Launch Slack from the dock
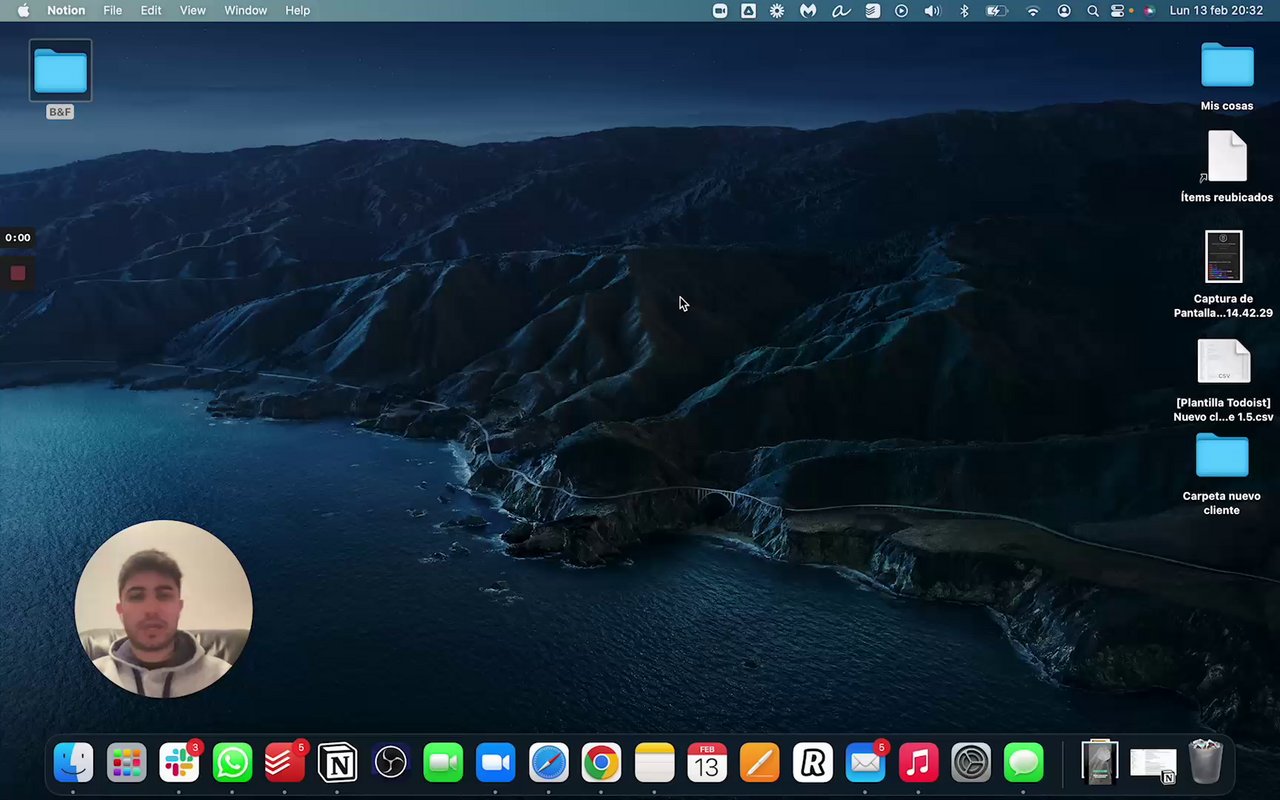Image resolution: width=1280 pixels, height=800 pixels. [x=180, y=764]
